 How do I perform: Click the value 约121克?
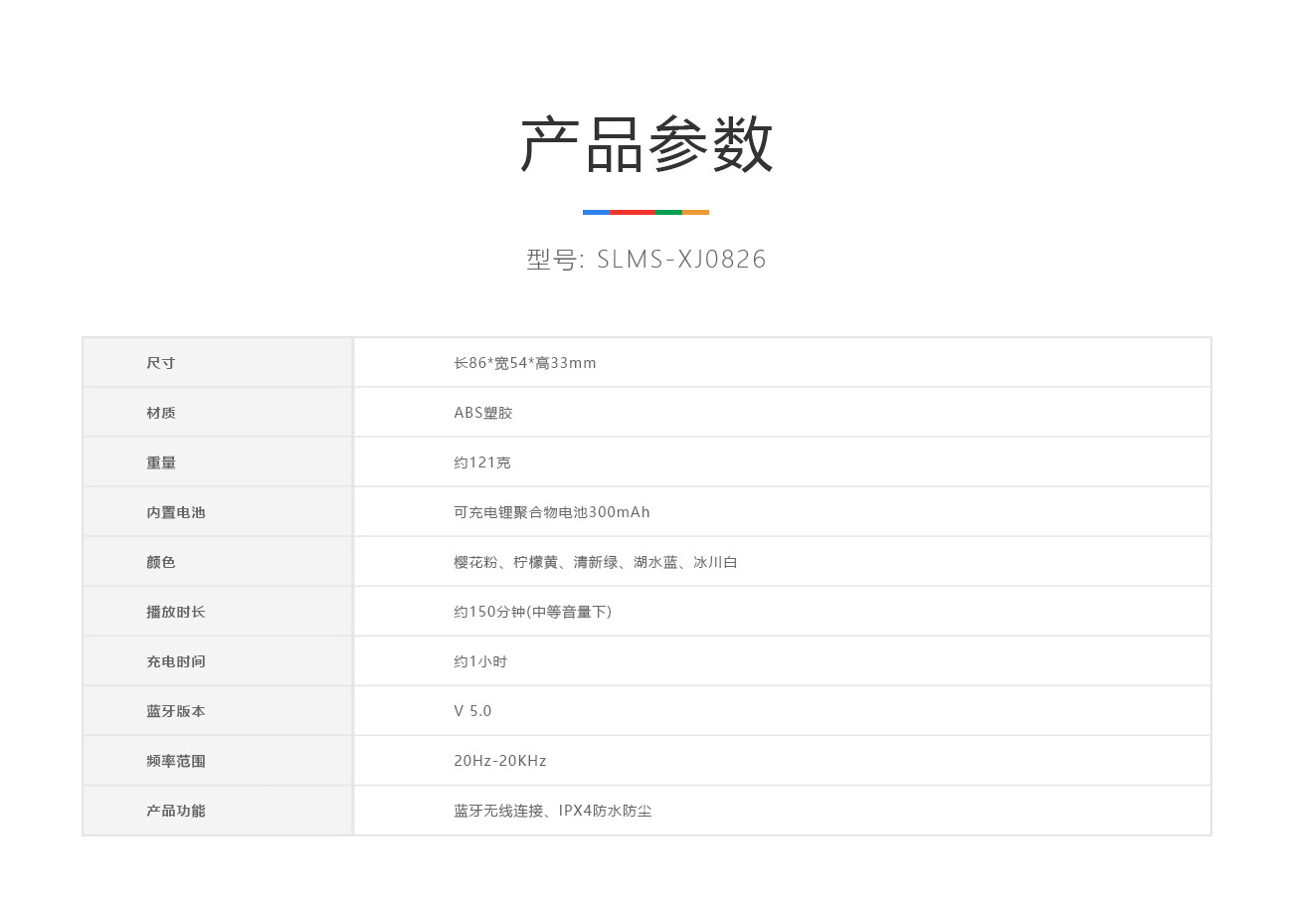(482, 462)
